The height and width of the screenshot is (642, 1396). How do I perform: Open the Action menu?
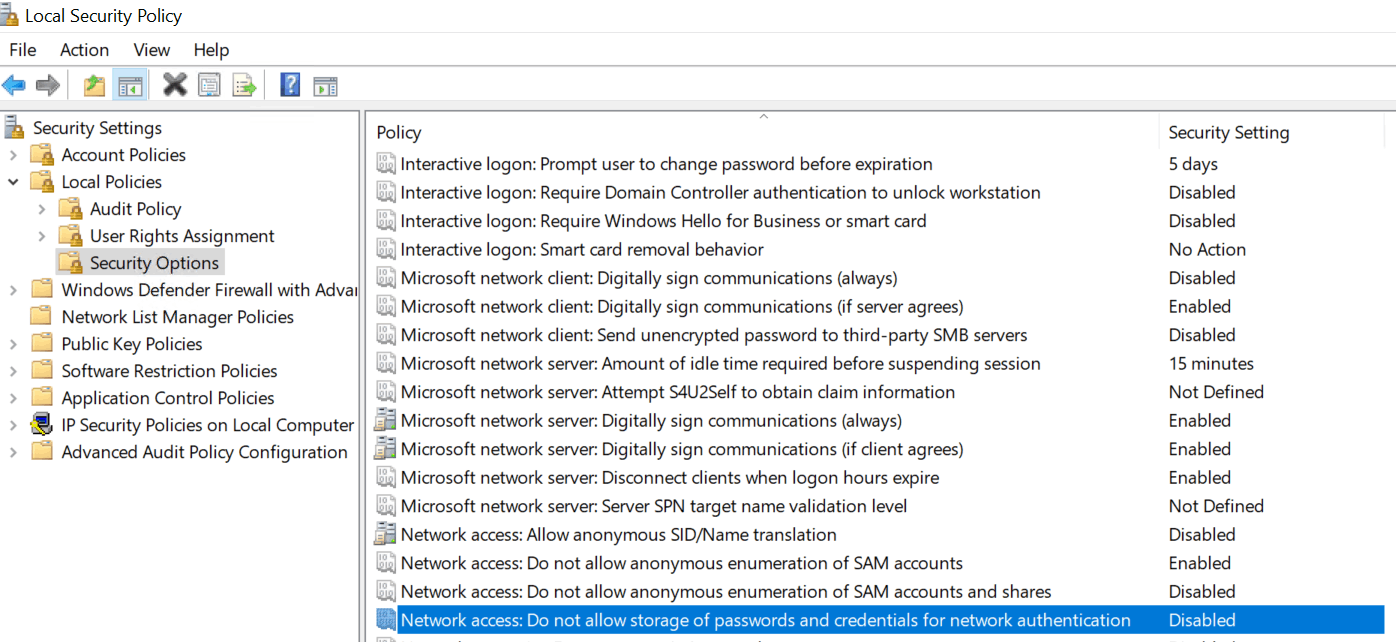point(84,49)
